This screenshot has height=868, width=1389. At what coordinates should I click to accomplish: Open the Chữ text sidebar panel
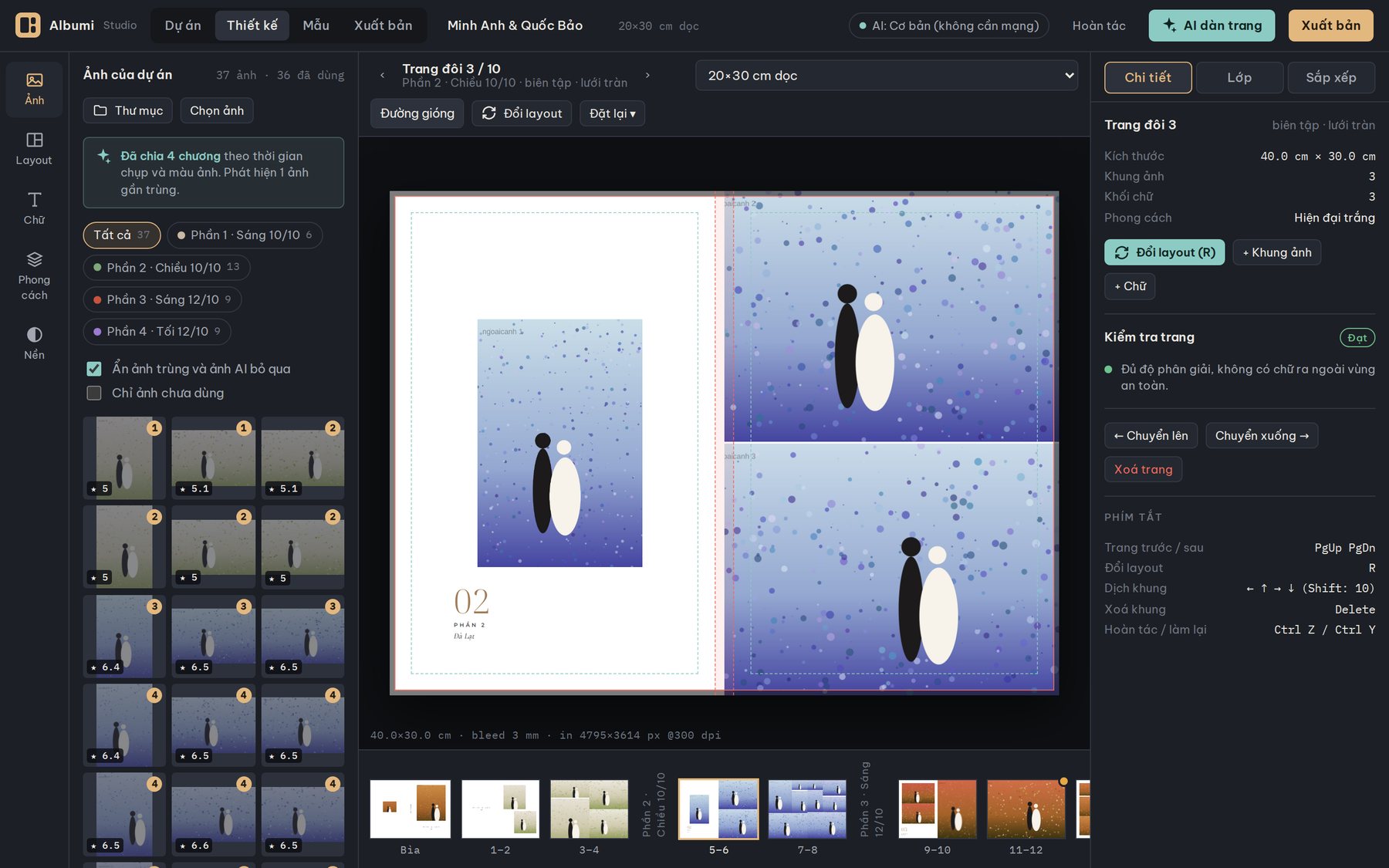coord(34,208)
